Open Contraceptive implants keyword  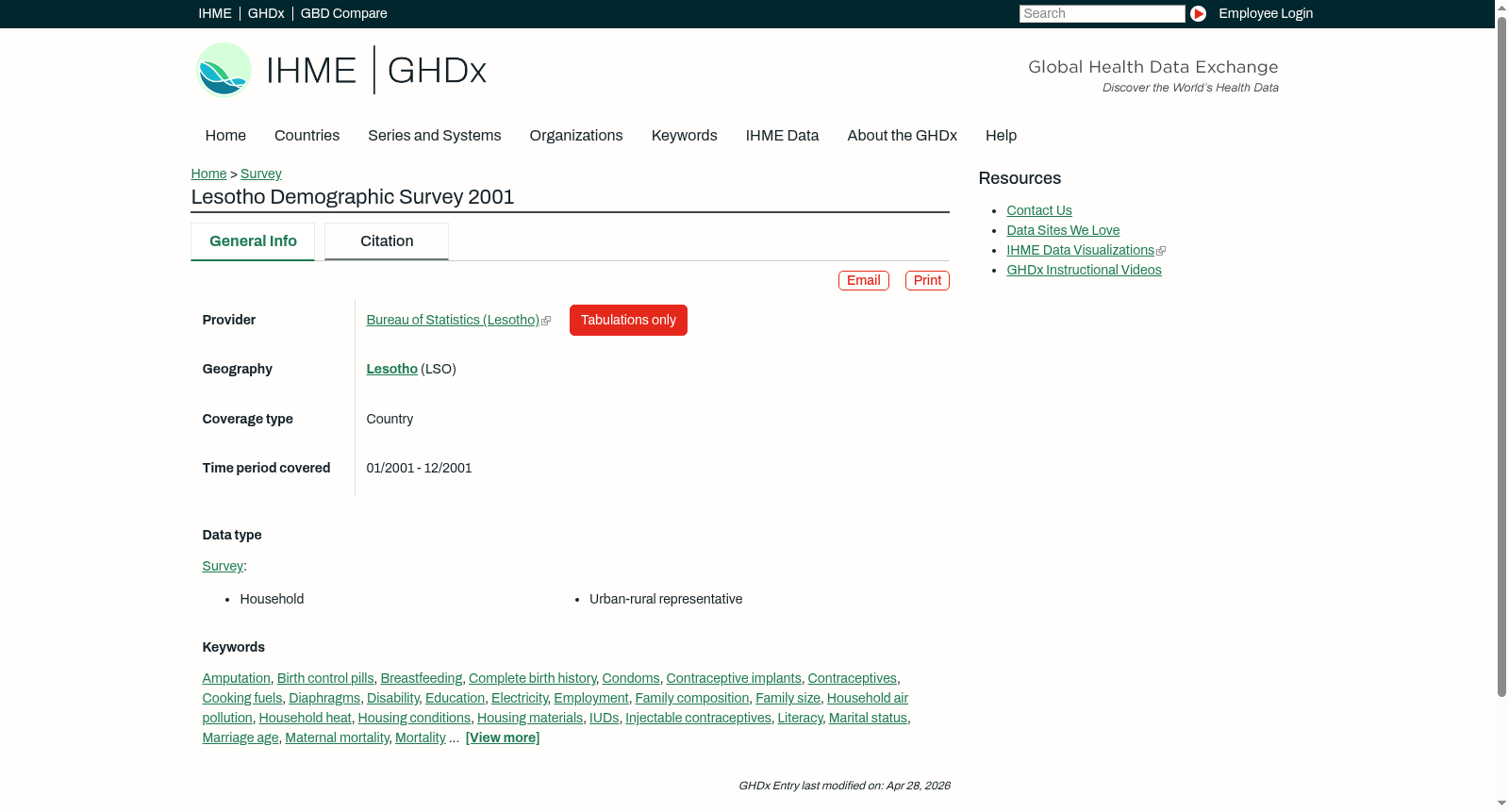(734, 679)
